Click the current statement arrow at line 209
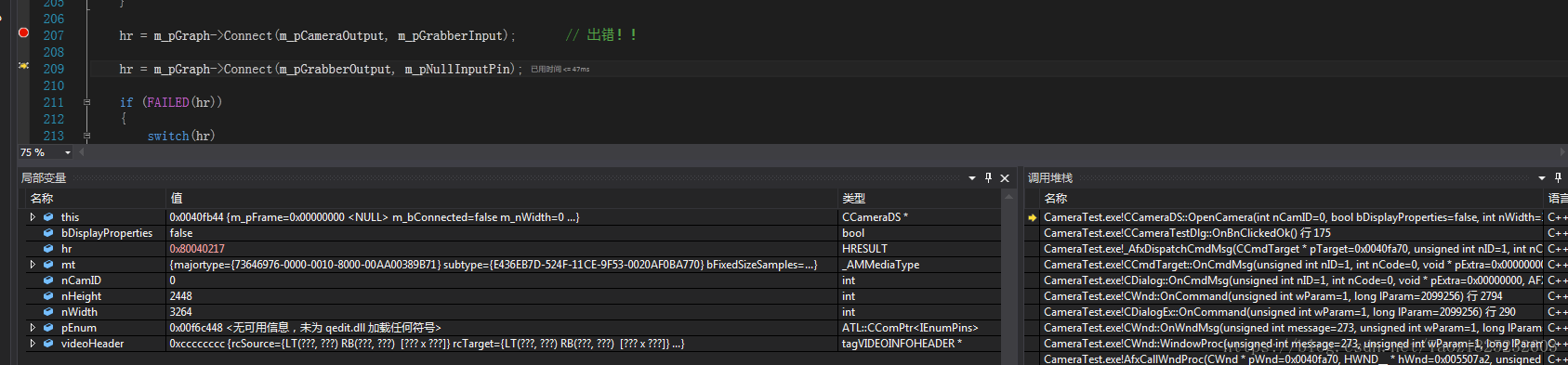Viewport: 1568px width, 365px height. tap(23, 66)
